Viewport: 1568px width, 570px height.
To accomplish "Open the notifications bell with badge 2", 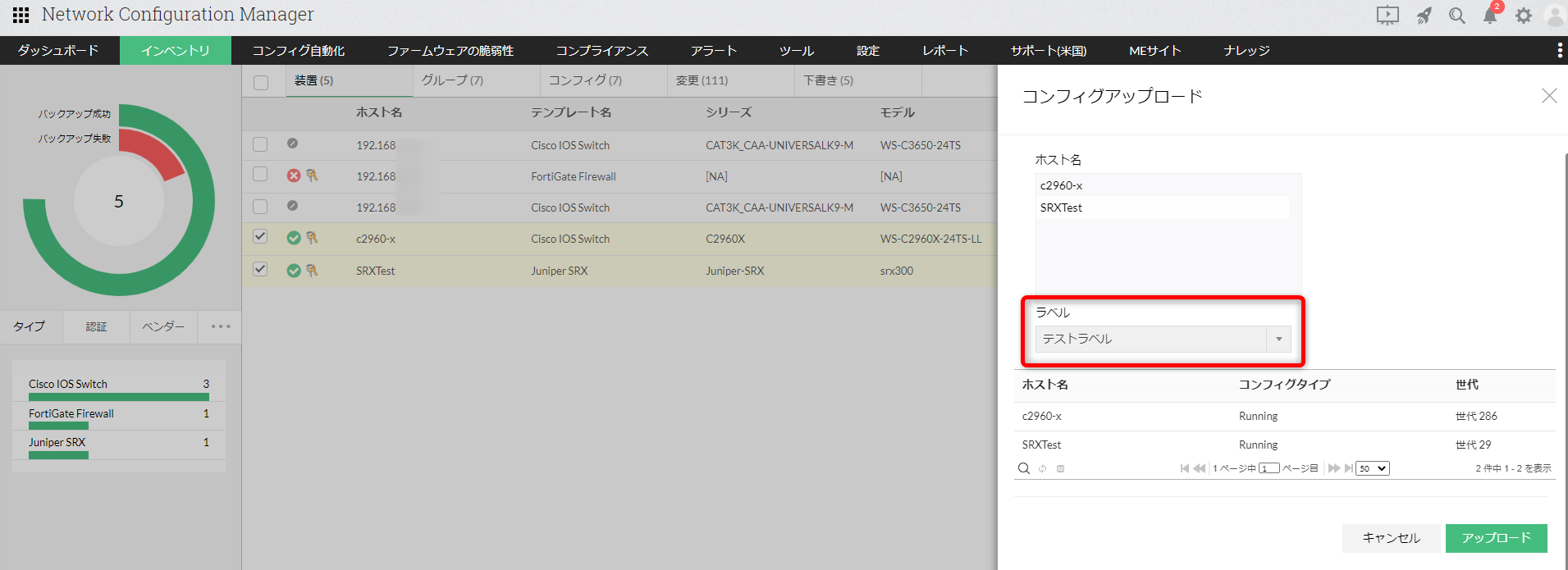I will [1490, 16].
